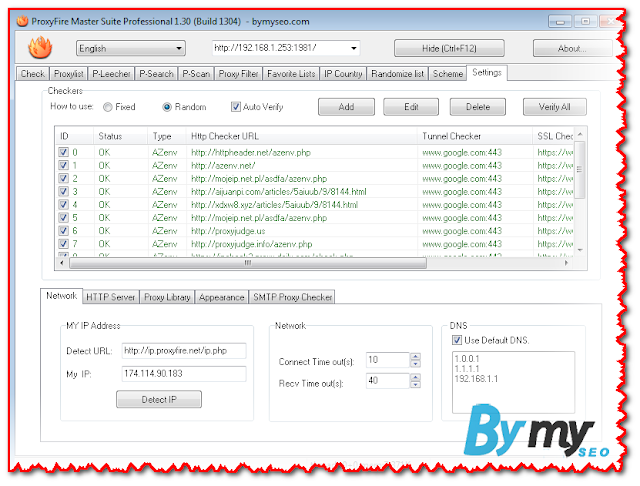Go to the Proxy Filter tab
This screenshot has height=486, width=640.
(238, 74)
